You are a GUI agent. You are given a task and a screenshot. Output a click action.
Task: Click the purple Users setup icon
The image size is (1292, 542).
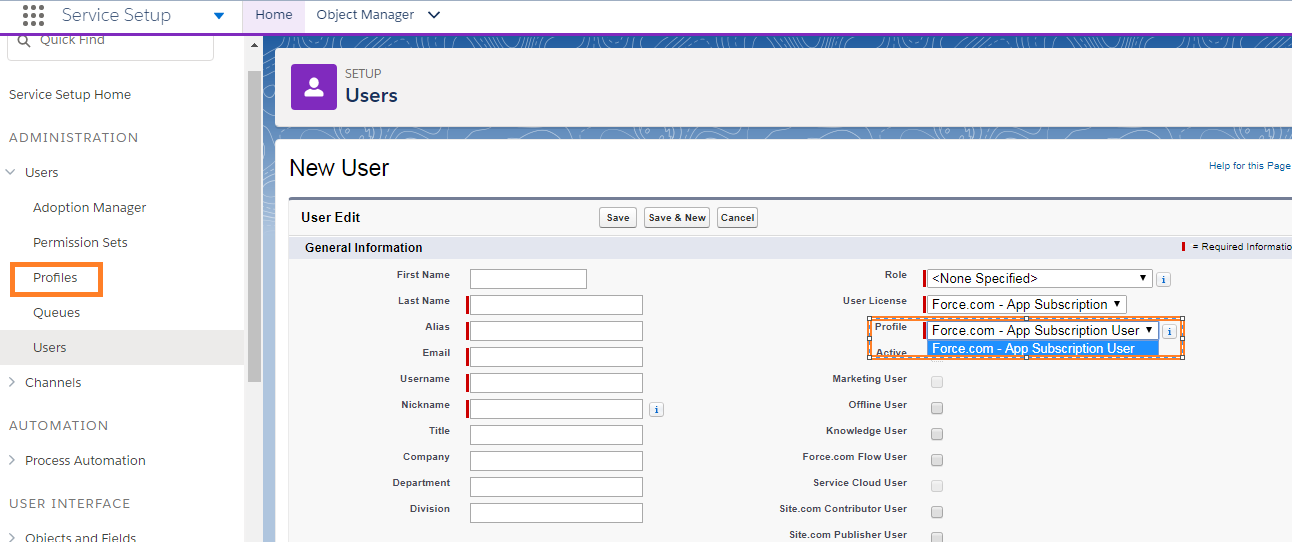click(x=314, y=86)
